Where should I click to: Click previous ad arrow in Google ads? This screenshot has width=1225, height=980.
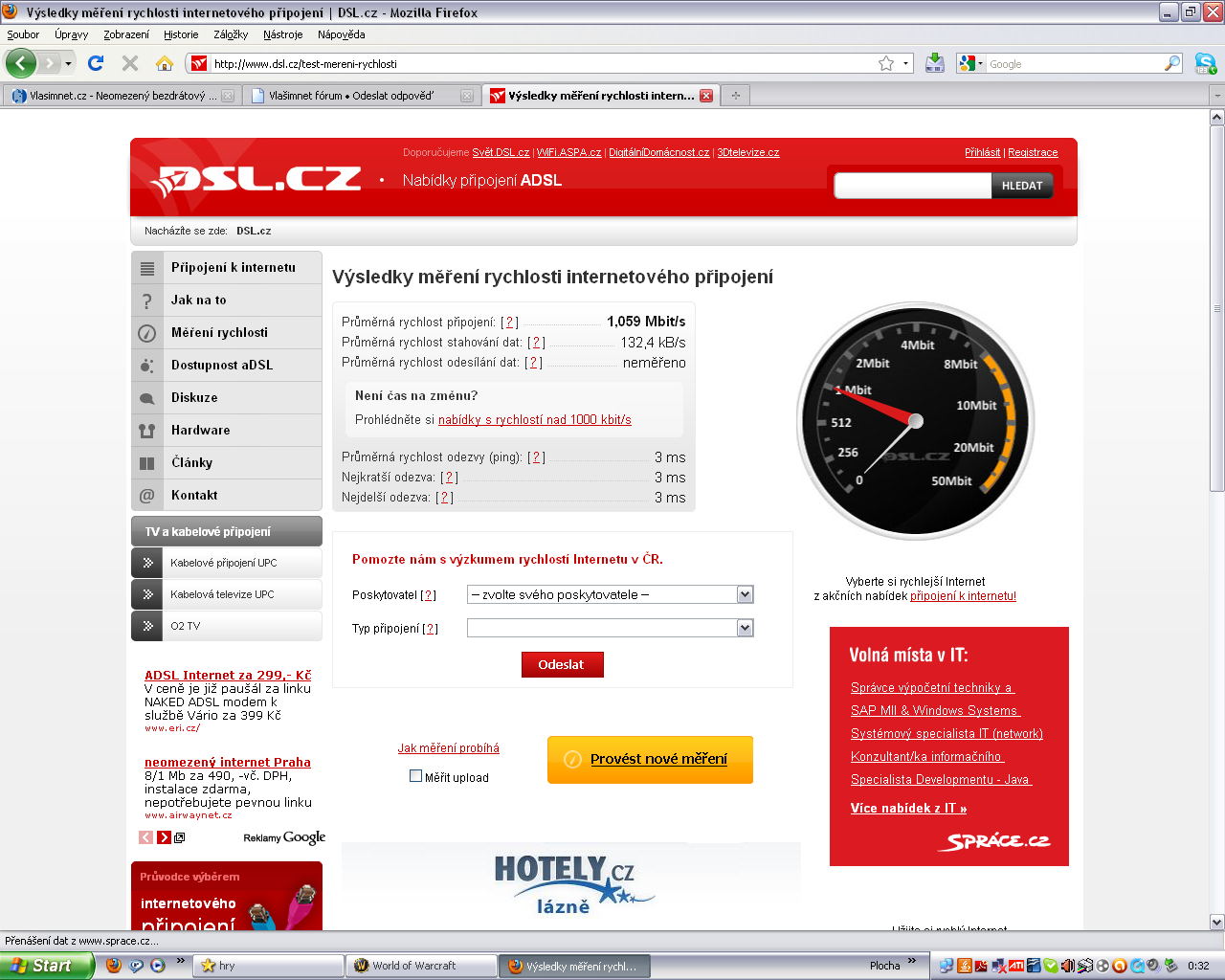coord(145,837)
